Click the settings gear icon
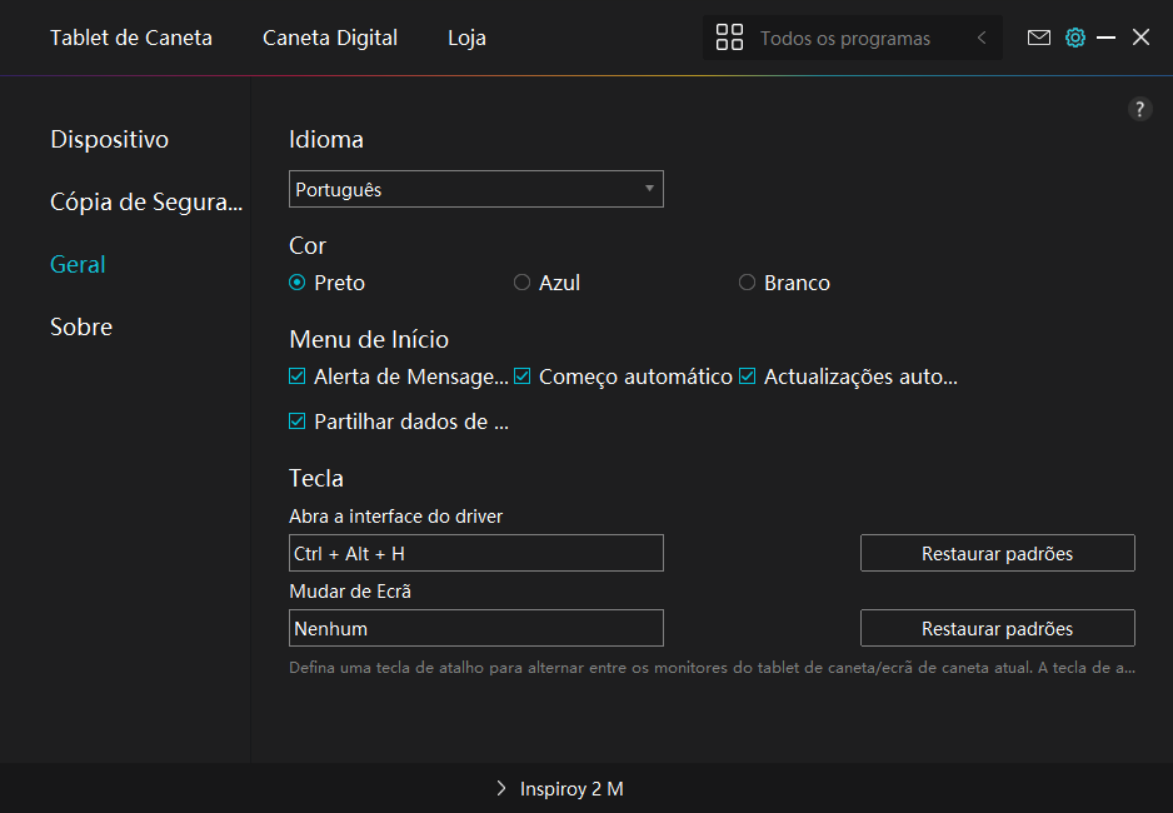 (x=1075, y=38)
